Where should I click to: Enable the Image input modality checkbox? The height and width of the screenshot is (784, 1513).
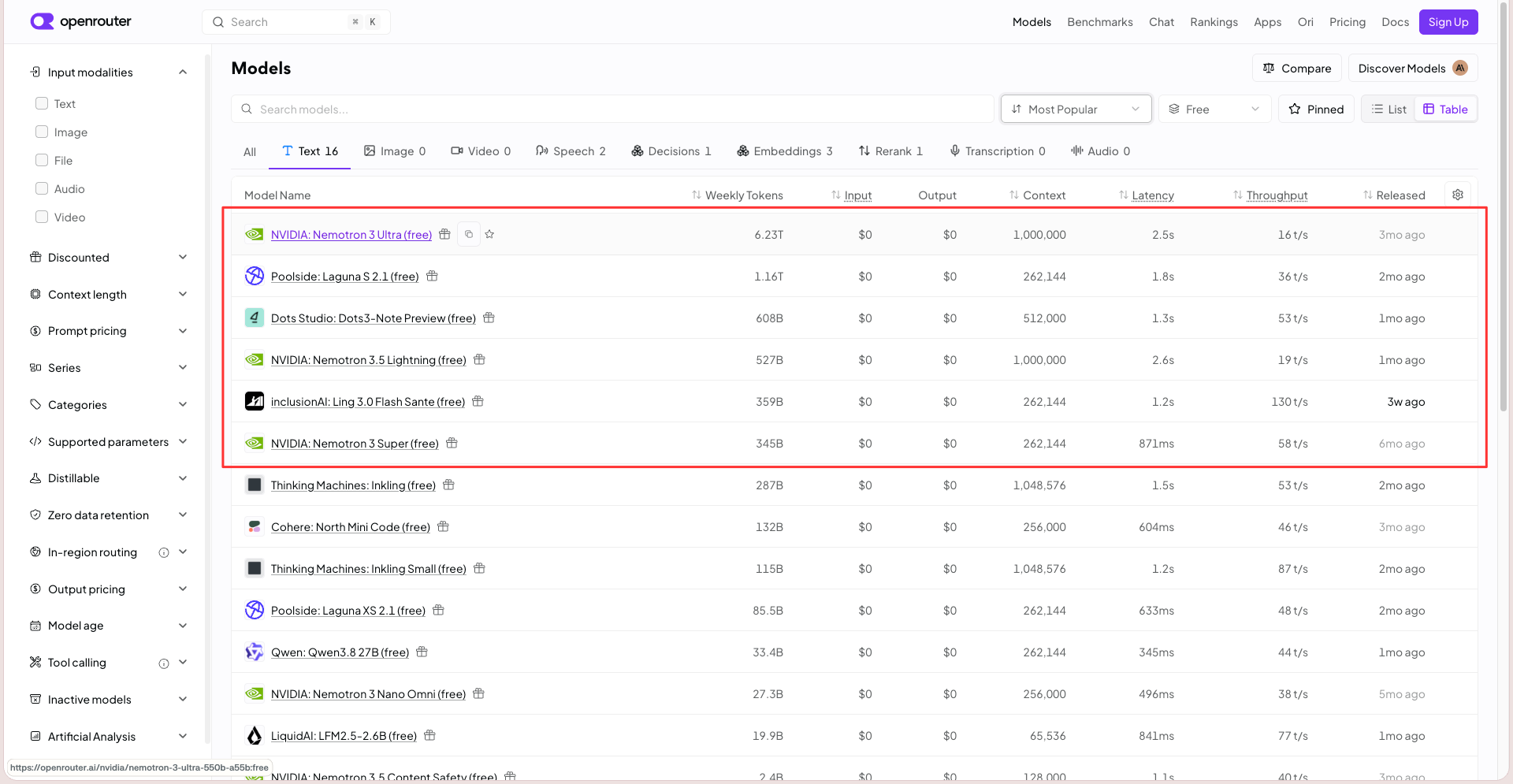point(42,132)
